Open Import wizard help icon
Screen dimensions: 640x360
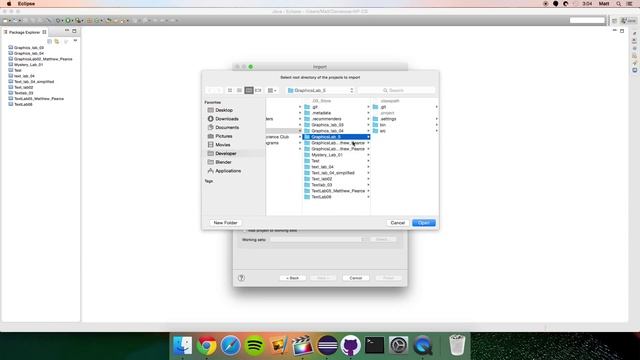tap(241, 278)
